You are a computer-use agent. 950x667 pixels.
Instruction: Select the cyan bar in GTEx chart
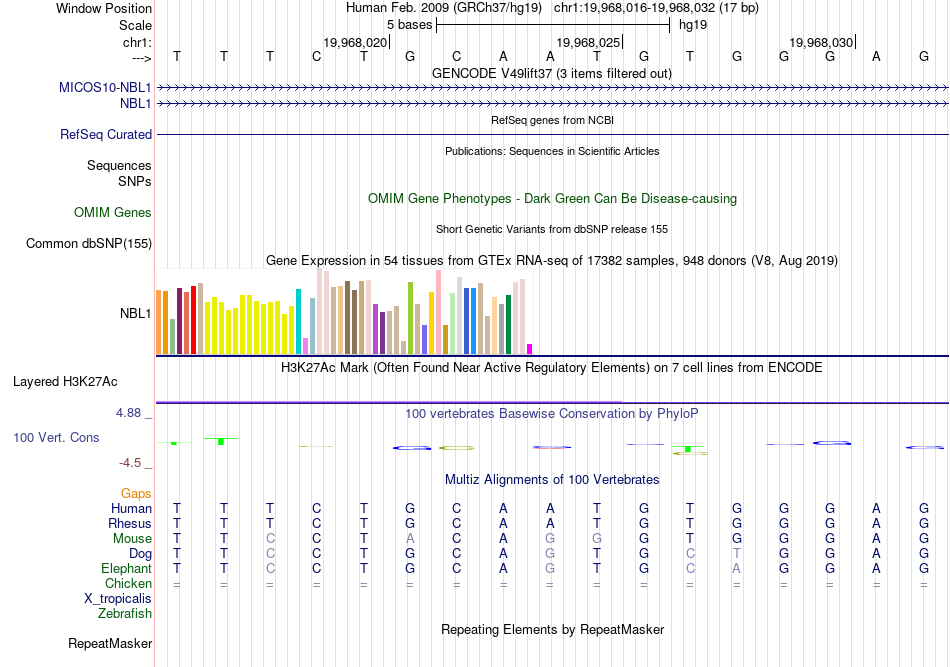299,321
